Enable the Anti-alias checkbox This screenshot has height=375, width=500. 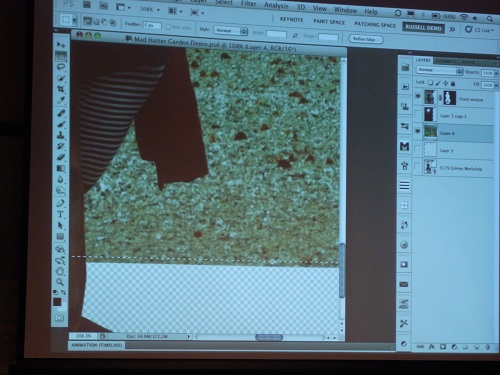click(x=168, y=26)
